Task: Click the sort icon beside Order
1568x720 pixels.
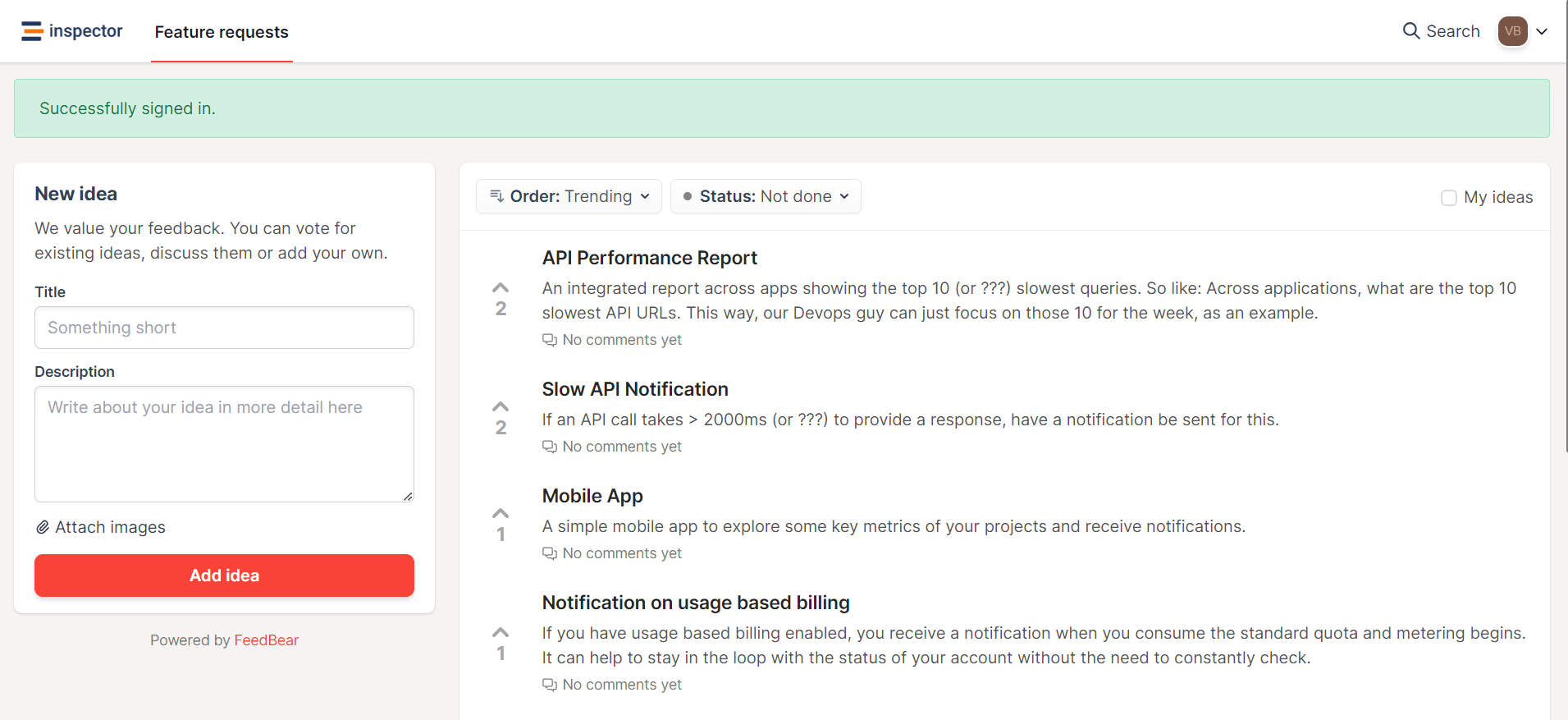Action: click(496, 196)
